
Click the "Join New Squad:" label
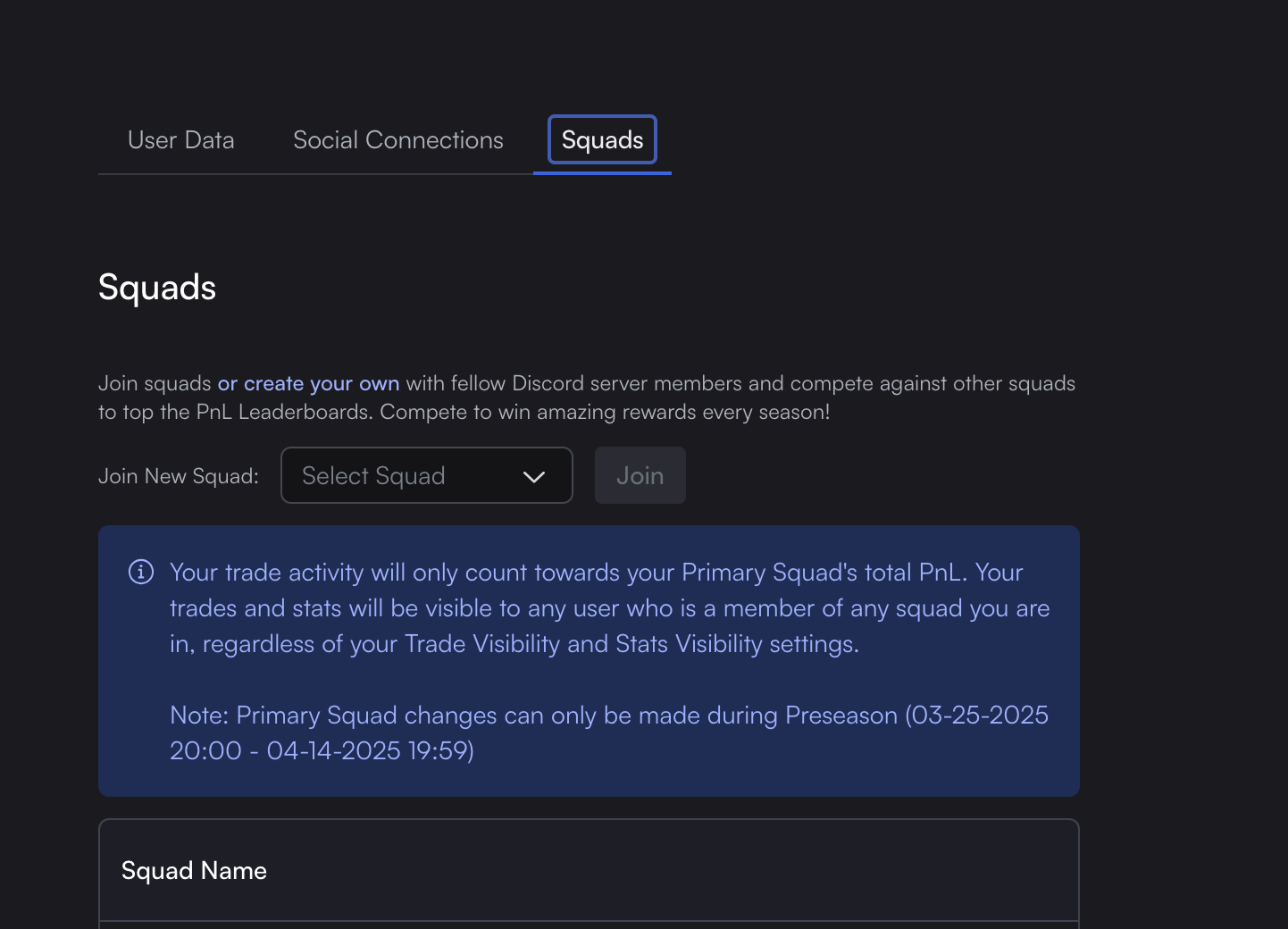click(x=179, y=476)
